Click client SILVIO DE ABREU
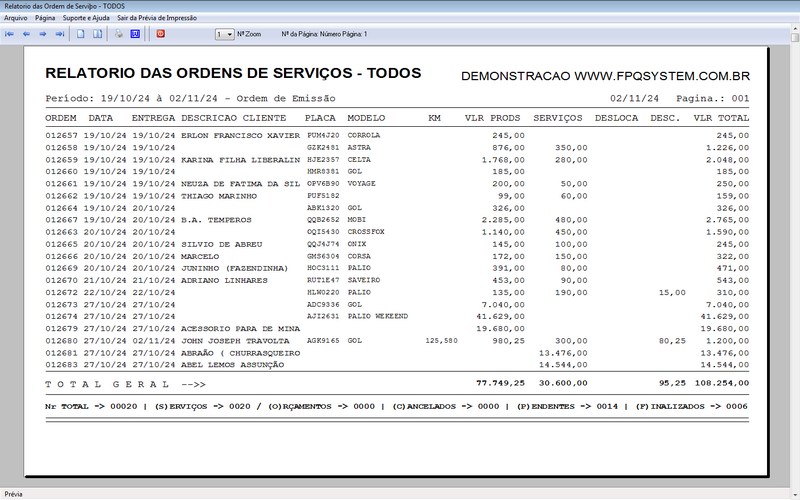The height and width of the screenshot is (500, 800). [x=221, y=244]
